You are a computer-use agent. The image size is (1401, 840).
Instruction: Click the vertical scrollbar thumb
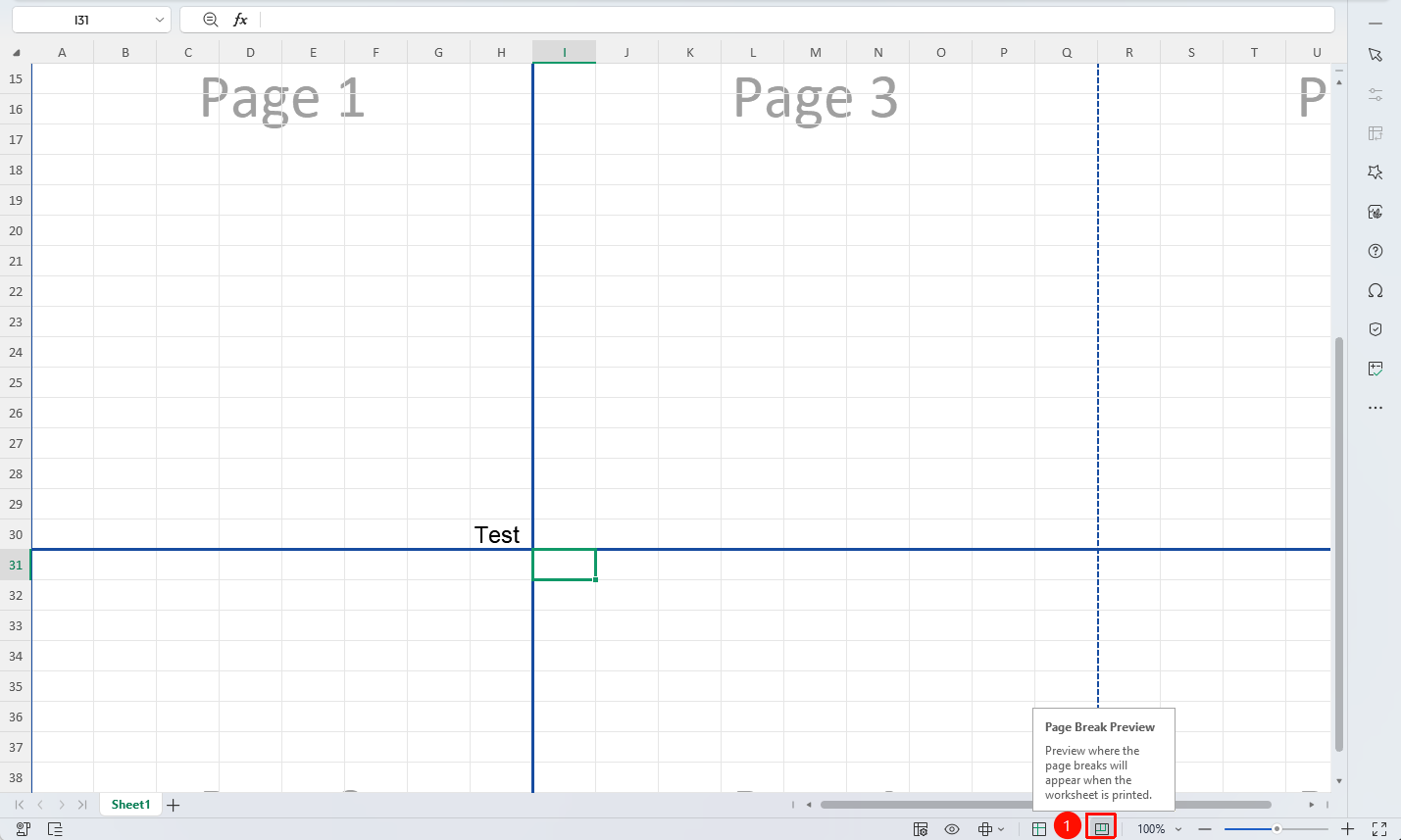[x=1339, y=545]
